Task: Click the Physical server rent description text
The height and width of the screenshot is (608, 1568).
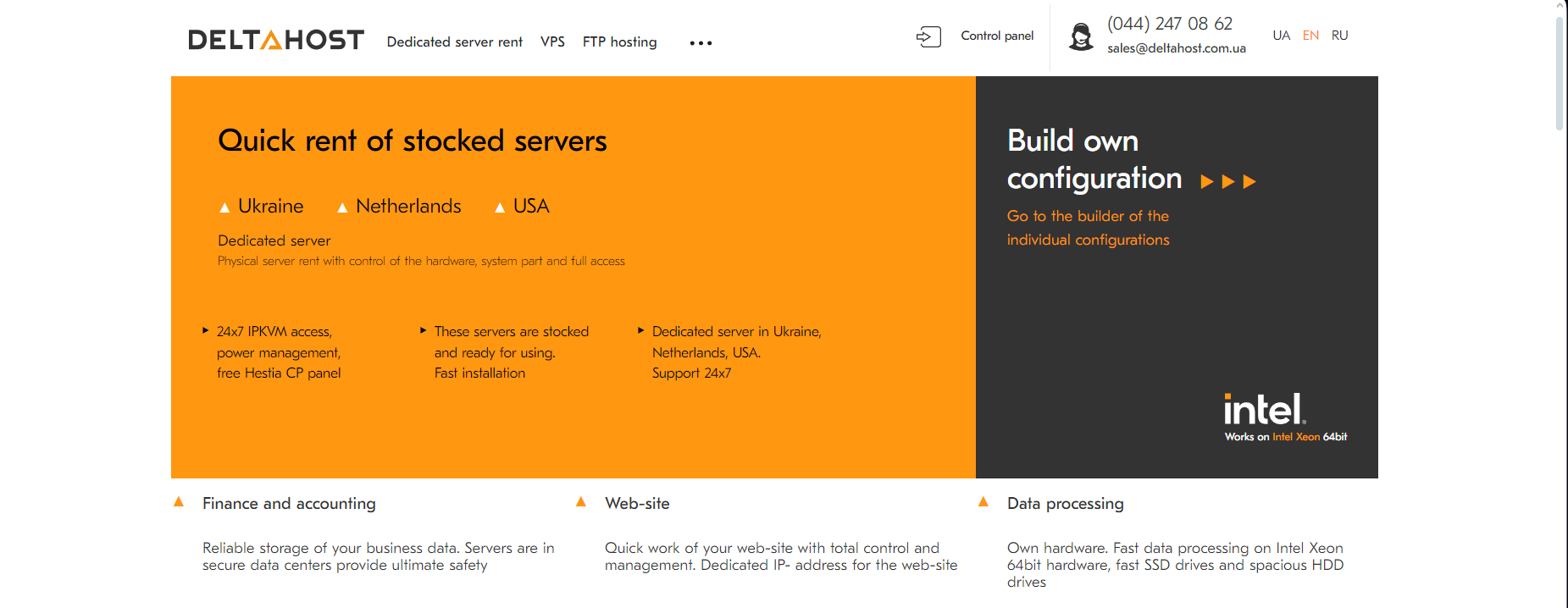Action: click(421, 261)
